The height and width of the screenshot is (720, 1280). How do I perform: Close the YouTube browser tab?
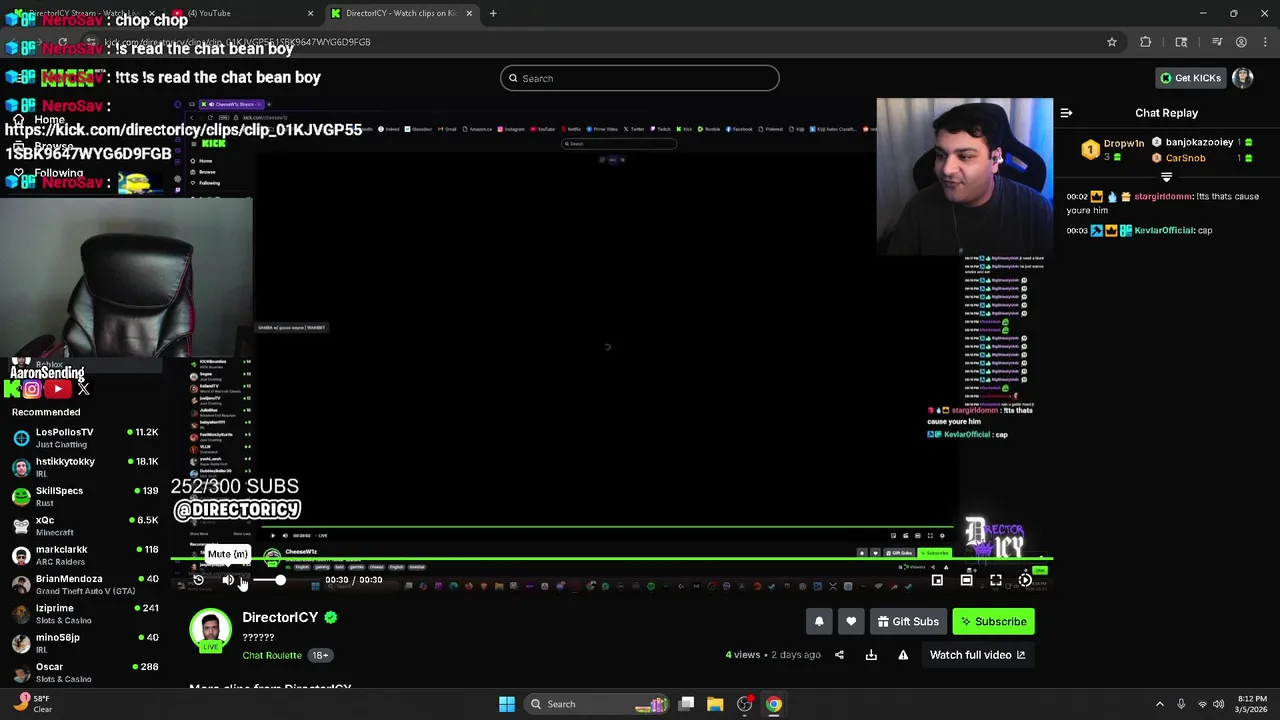point(310,13)
